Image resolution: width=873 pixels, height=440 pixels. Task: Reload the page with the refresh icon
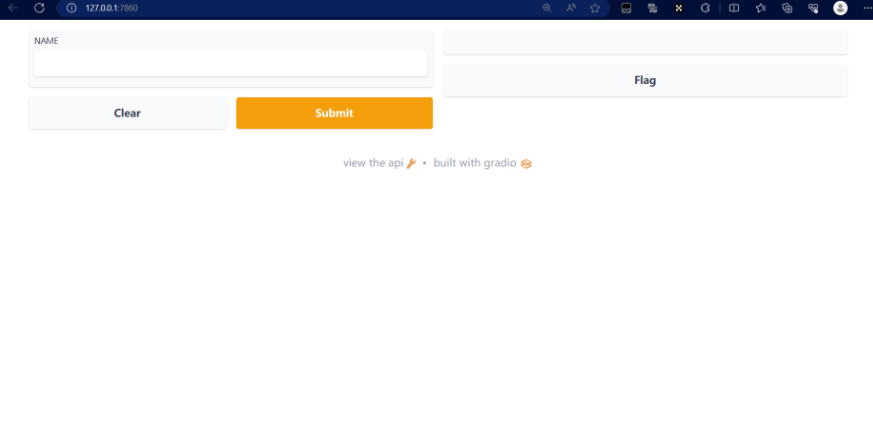pos(39,8)
